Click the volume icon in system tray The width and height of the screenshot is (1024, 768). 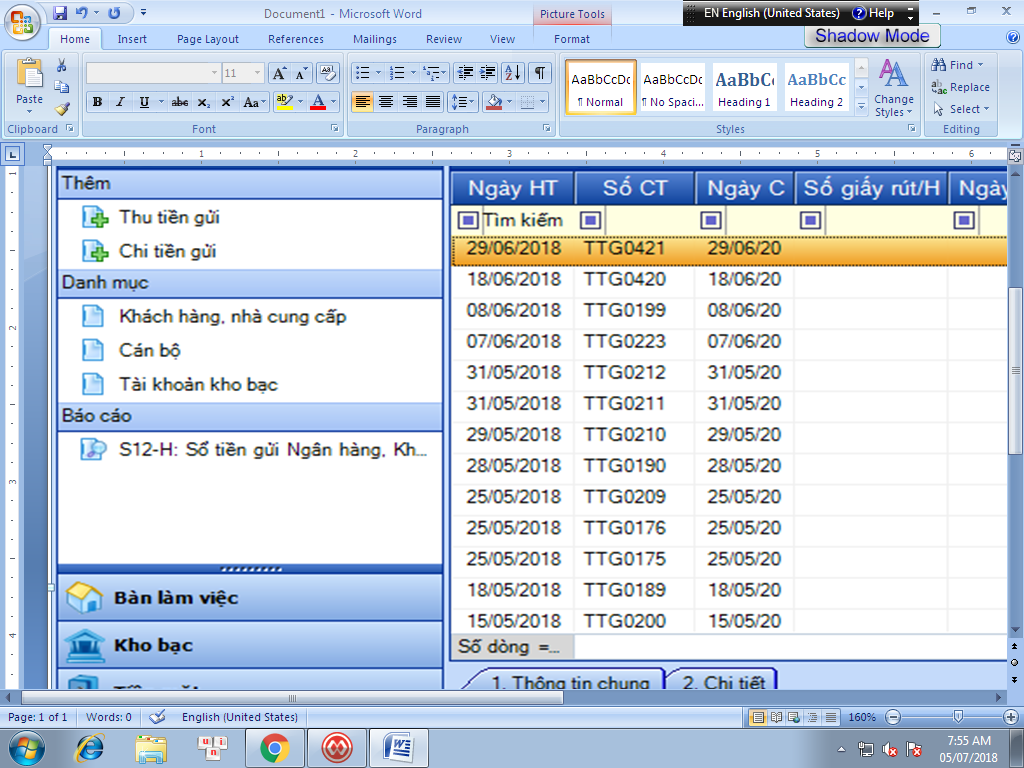pos(889,749)
